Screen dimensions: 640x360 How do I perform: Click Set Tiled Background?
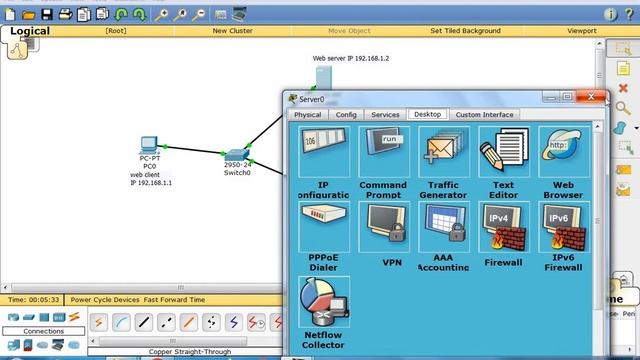pos(465,31)
